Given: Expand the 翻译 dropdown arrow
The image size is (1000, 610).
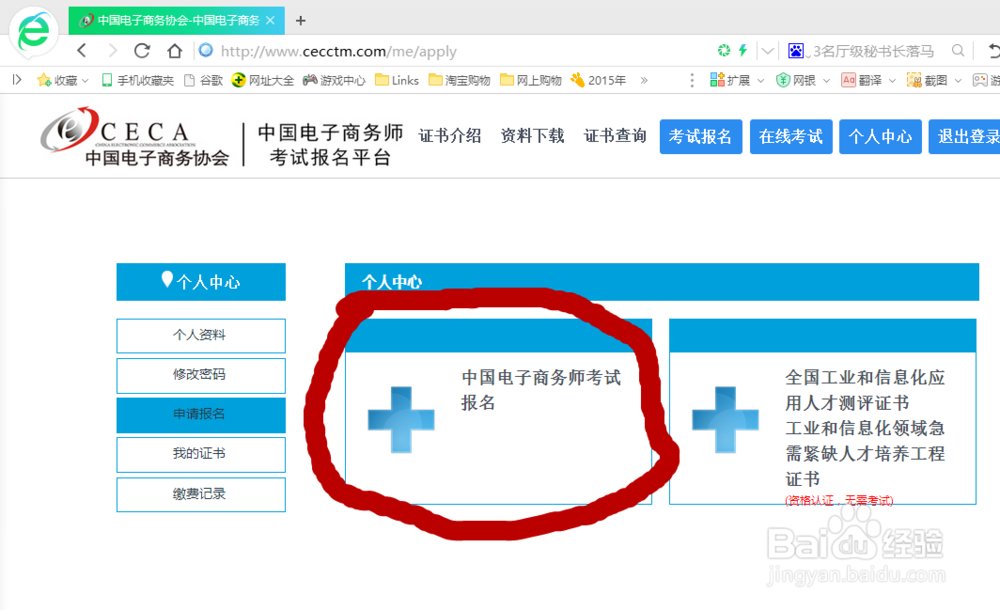Looking at the screenshot, I should pos(892,80).
